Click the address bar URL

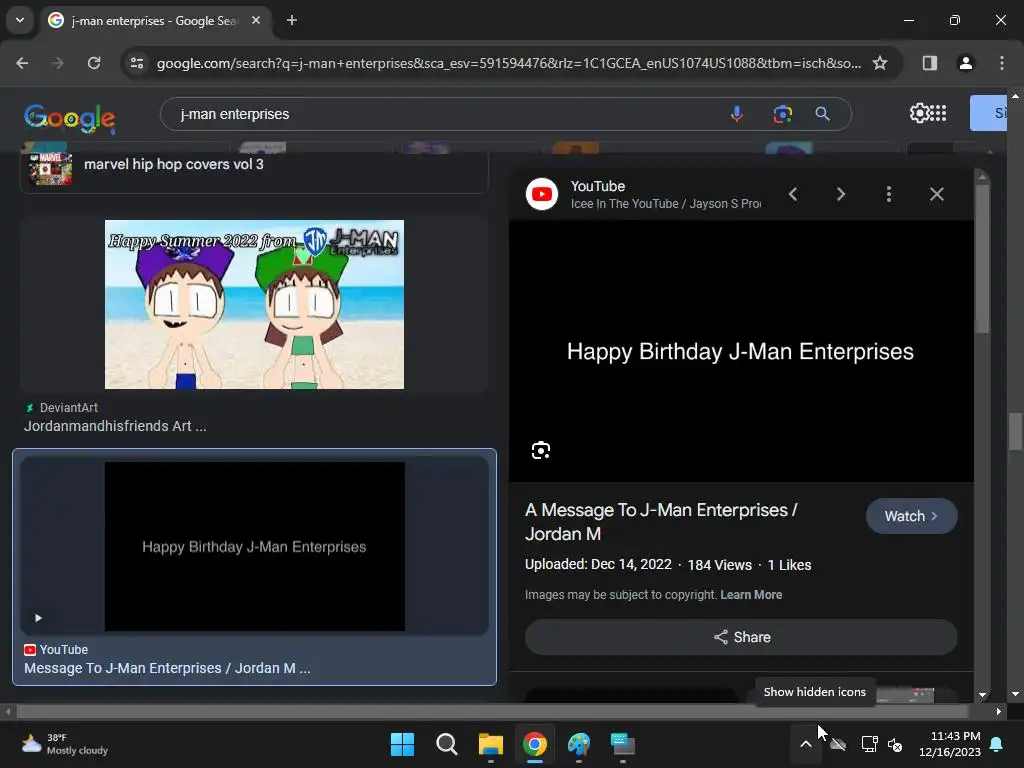click(x=509, y=63)
